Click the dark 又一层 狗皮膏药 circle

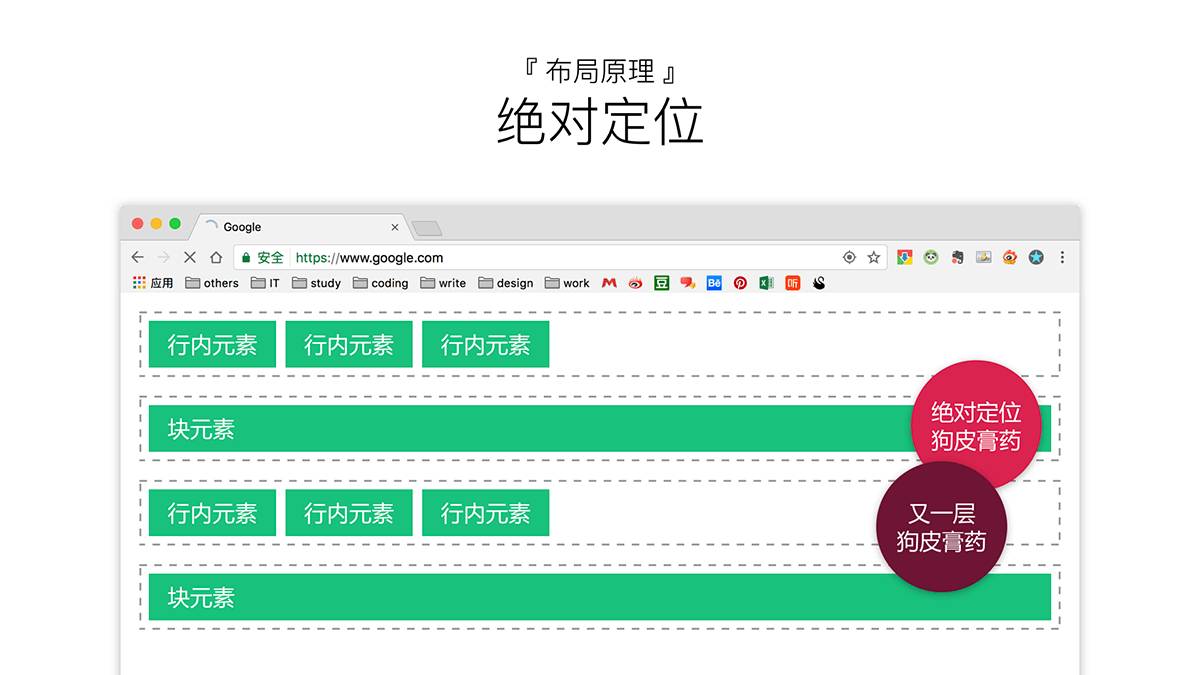coord(941,527)
